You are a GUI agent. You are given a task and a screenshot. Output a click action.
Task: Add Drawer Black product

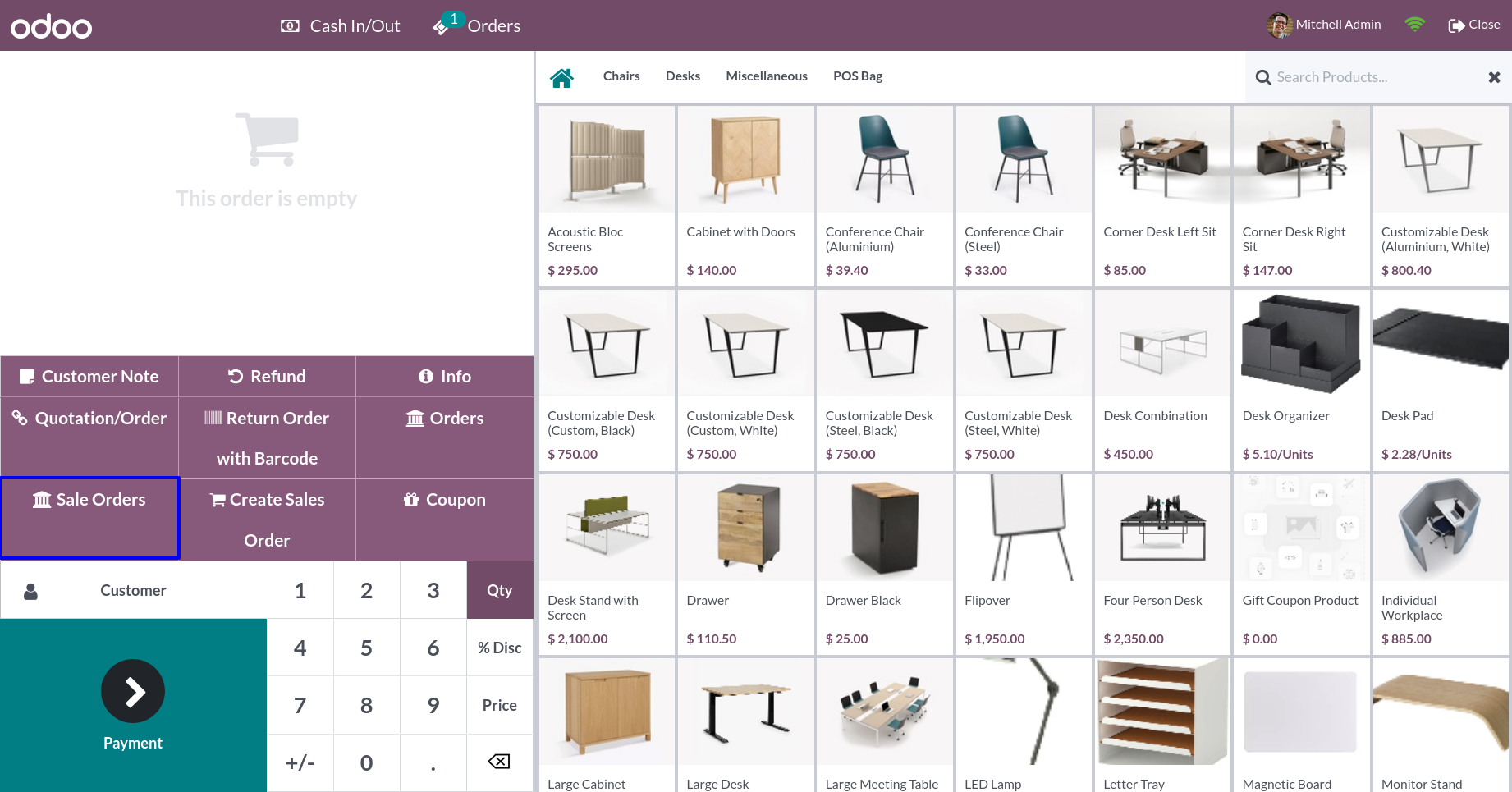[x=885, y=564]
